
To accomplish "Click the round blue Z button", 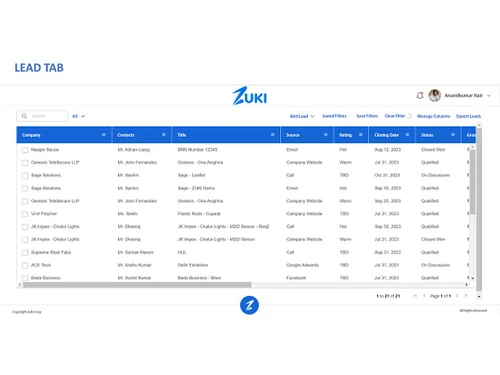I will coord(249,305).
